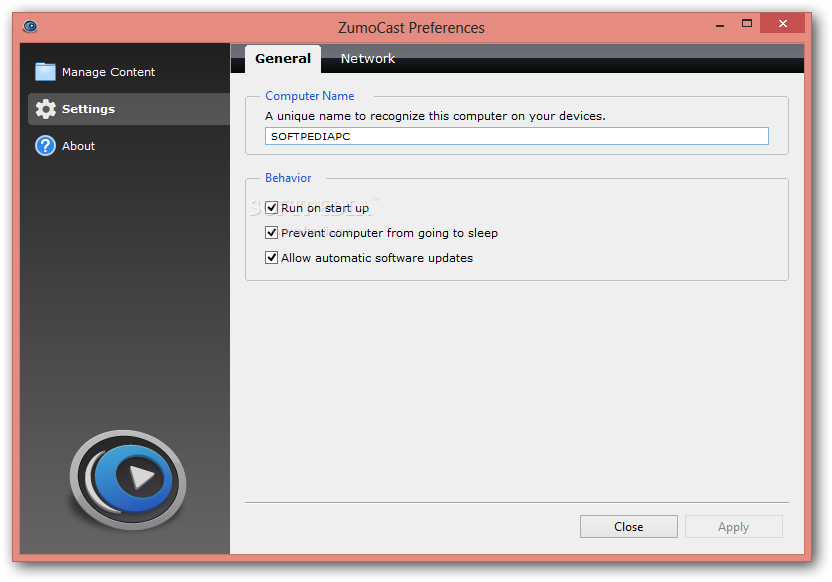Click the 'Run on start up' label text
The image size is (832, 582).
point(325,208)
